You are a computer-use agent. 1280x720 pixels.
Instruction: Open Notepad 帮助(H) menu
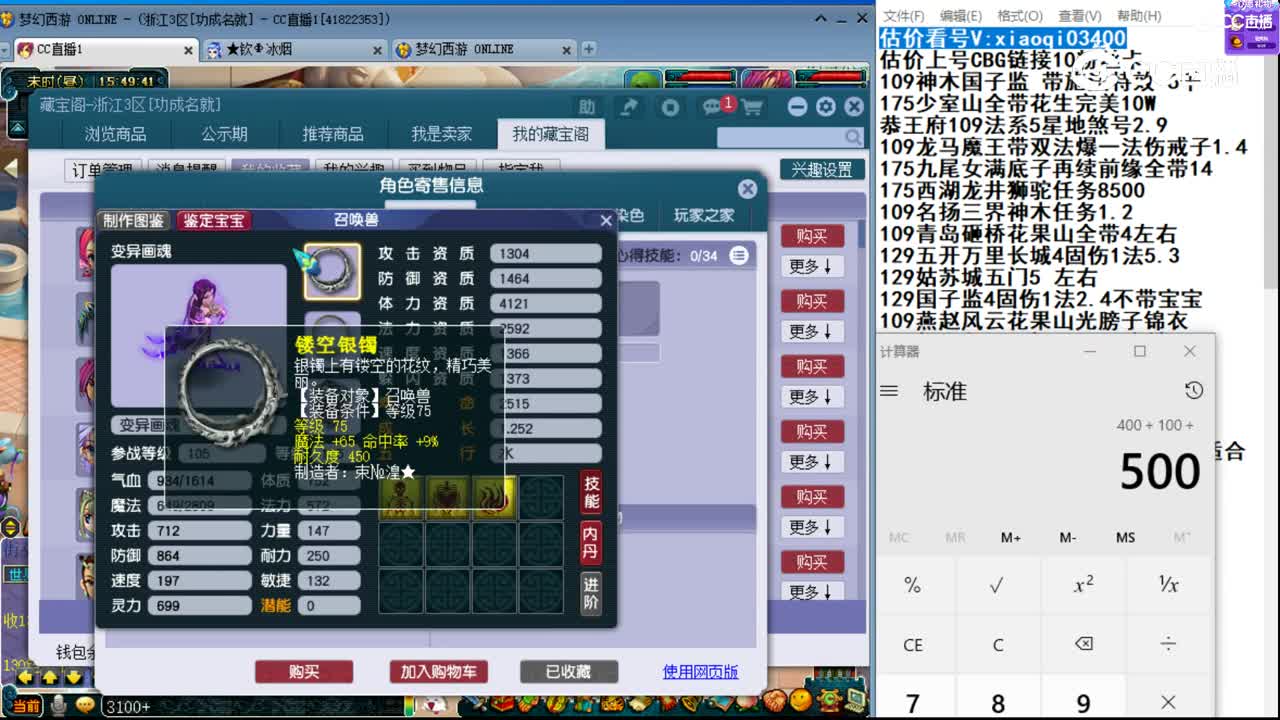[x=1139, y=16]
